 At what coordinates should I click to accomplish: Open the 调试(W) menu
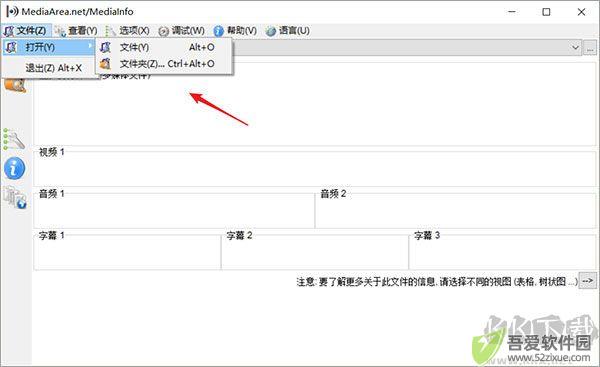coord(181,31)
